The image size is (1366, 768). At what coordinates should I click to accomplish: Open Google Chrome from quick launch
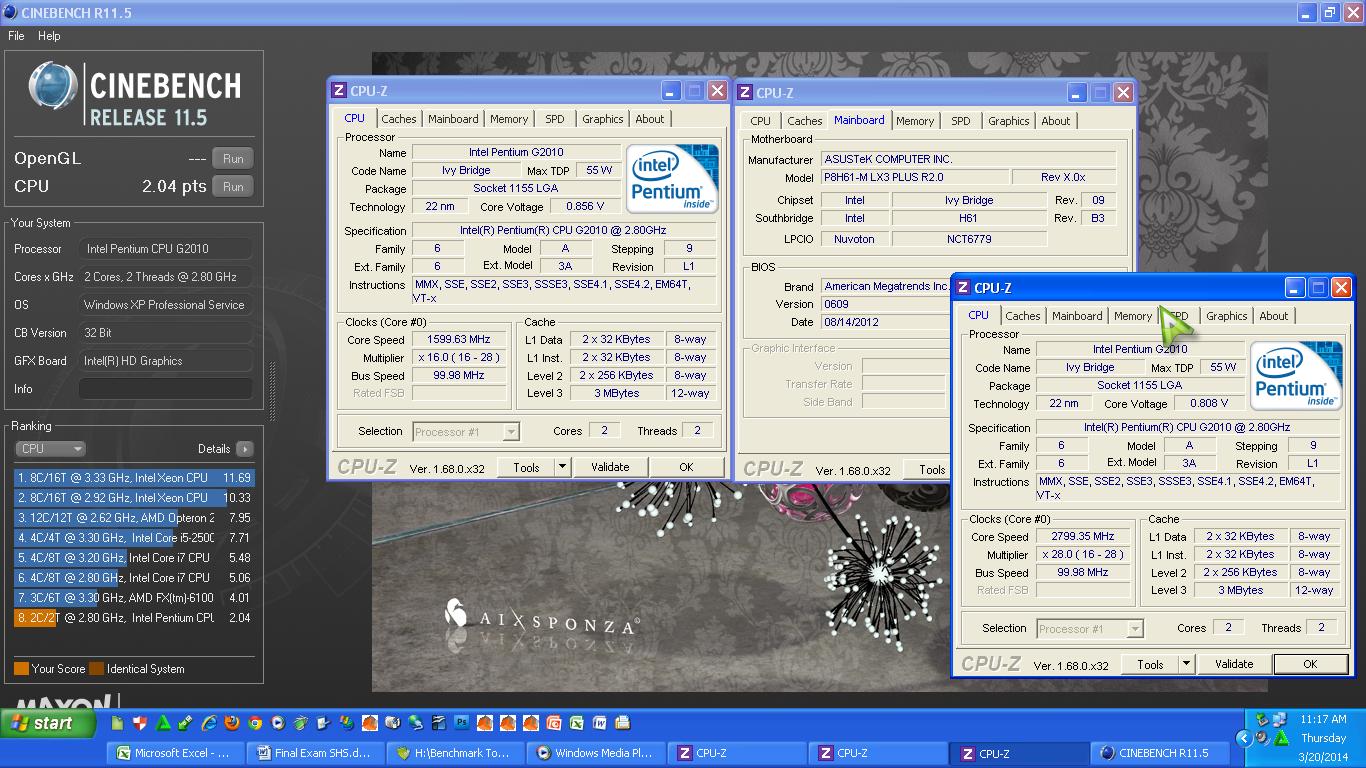(x=255, y=722)
